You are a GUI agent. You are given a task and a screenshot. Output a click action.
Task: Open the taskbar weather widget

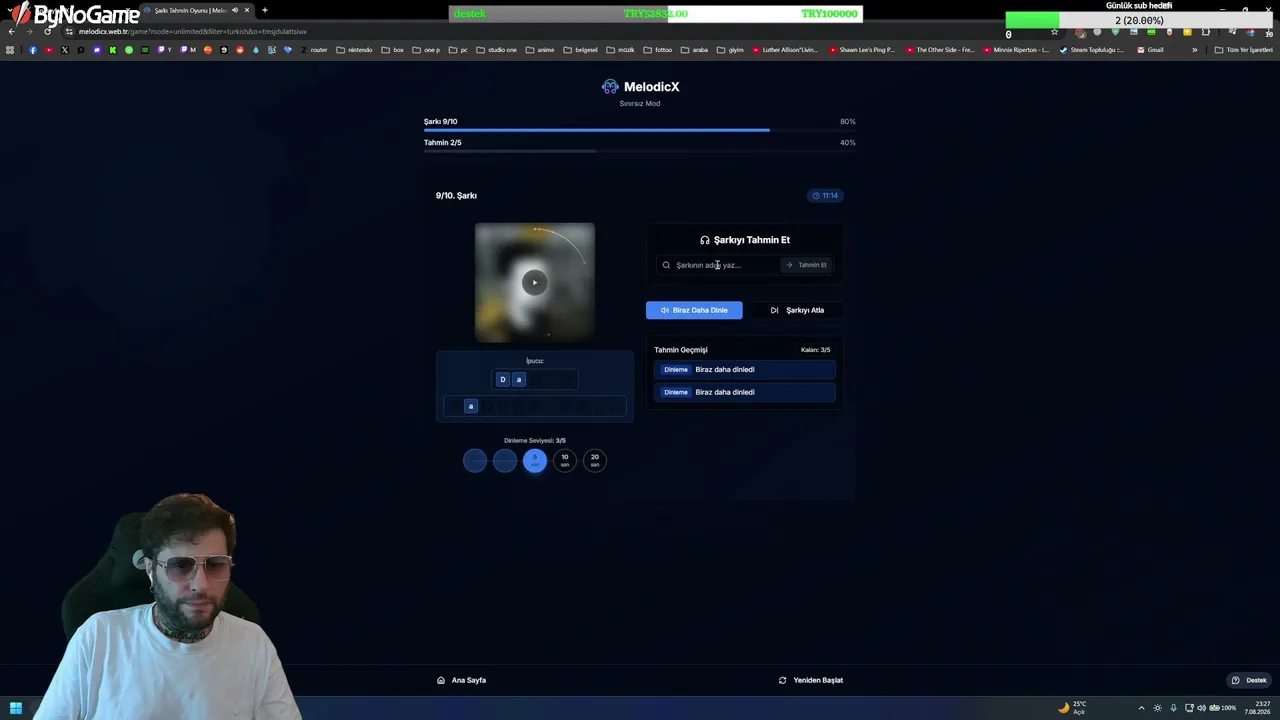click(x=1072, y=708)
